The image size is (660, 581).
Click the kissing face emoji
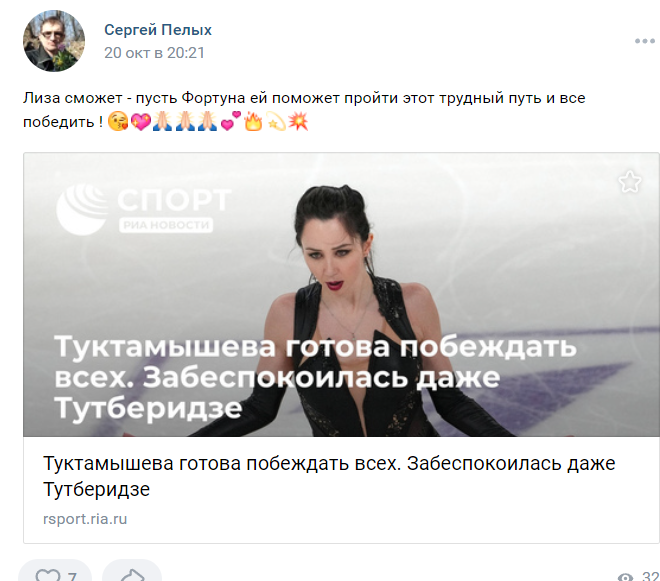point(118,121)
